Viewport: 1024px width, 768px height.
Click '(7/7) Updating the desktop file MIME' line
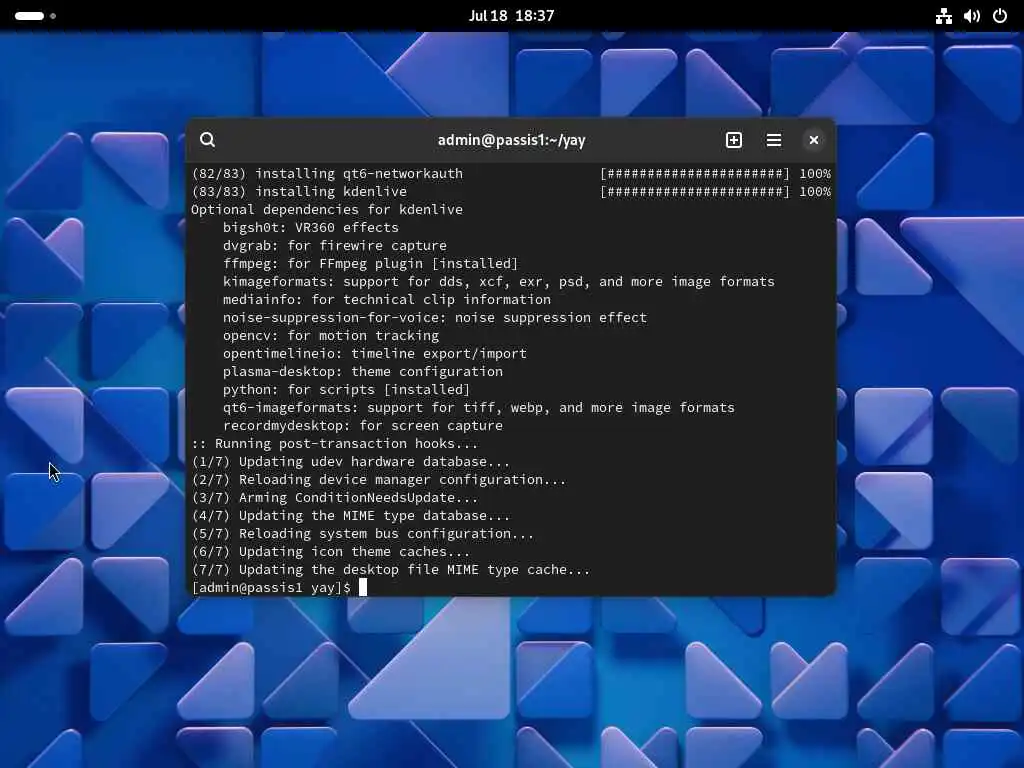pos(391,569)
